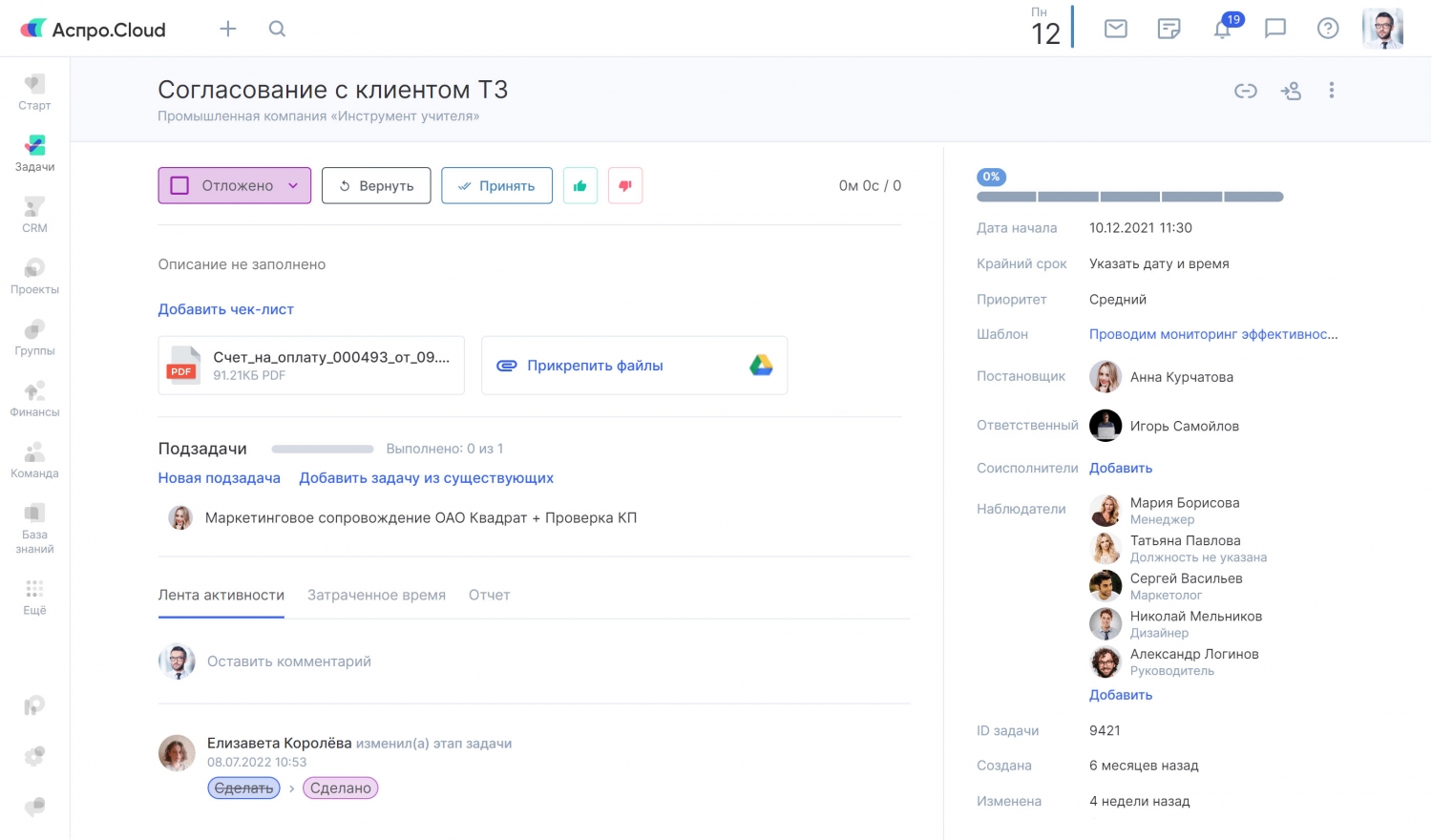1432x840 pixels.
Task: Click the task progress bar
Action: click(1129, 197)
